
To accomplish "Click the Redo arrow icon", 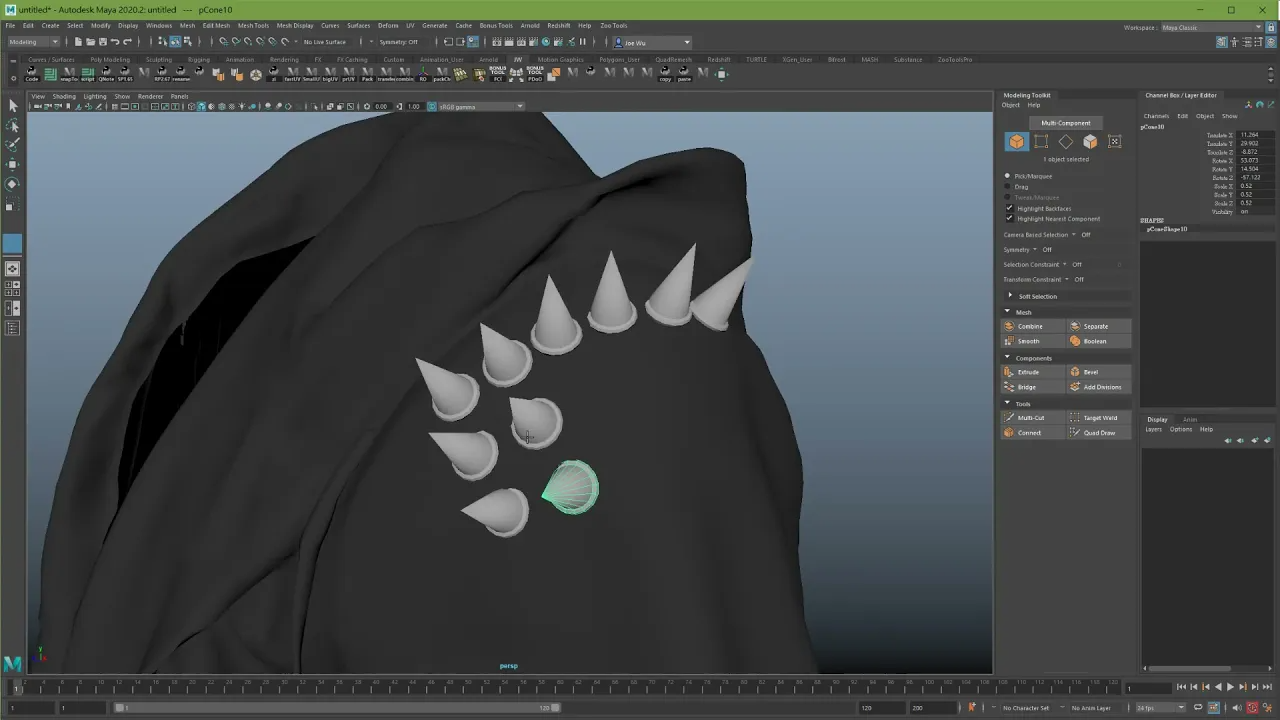I will tap(127, 42).
